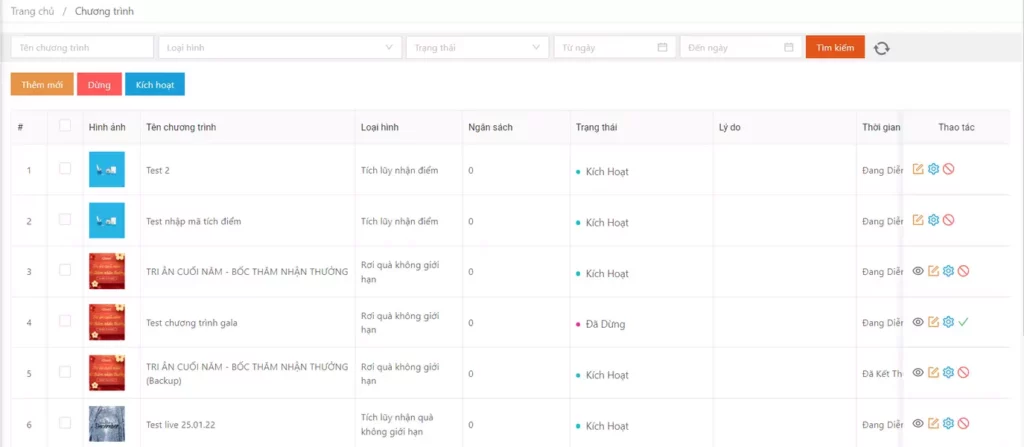Focus the Tên chương trình search field
This screenshot has height=447, width=1024.
point(82,48)
